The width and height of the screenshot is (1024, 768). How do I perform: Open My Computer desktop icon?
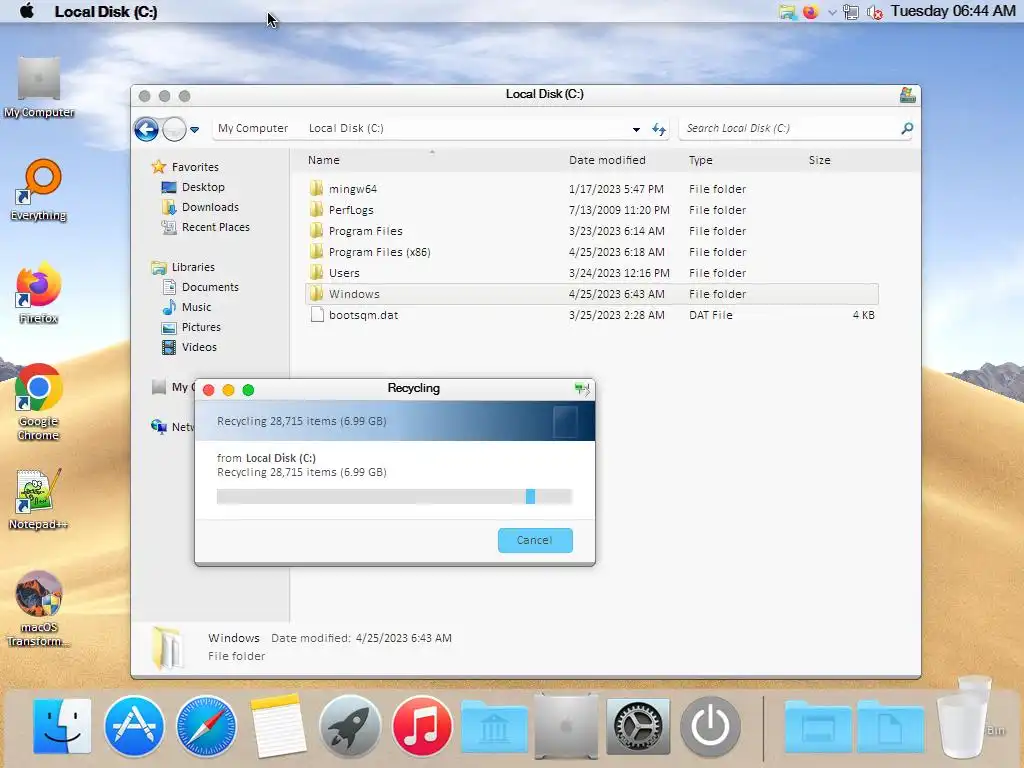39,88
